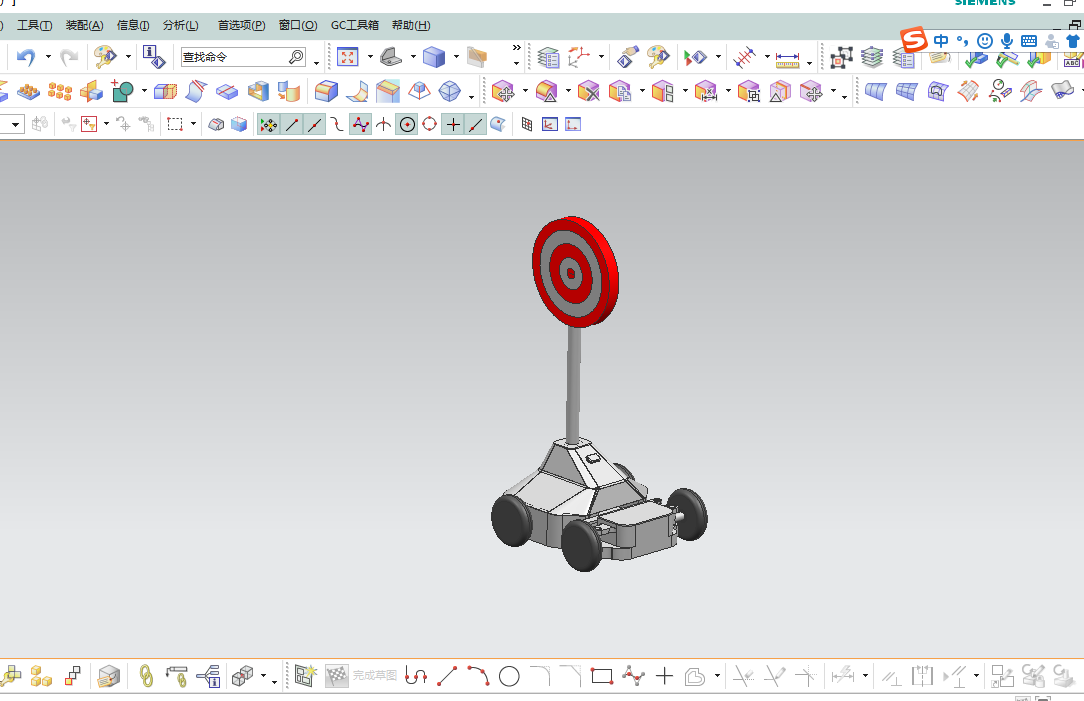Expand the Measure Distance dropdown arrow
Image resolution: width=1084 pixels, height=701 pixels.
(x=810, y=63)
